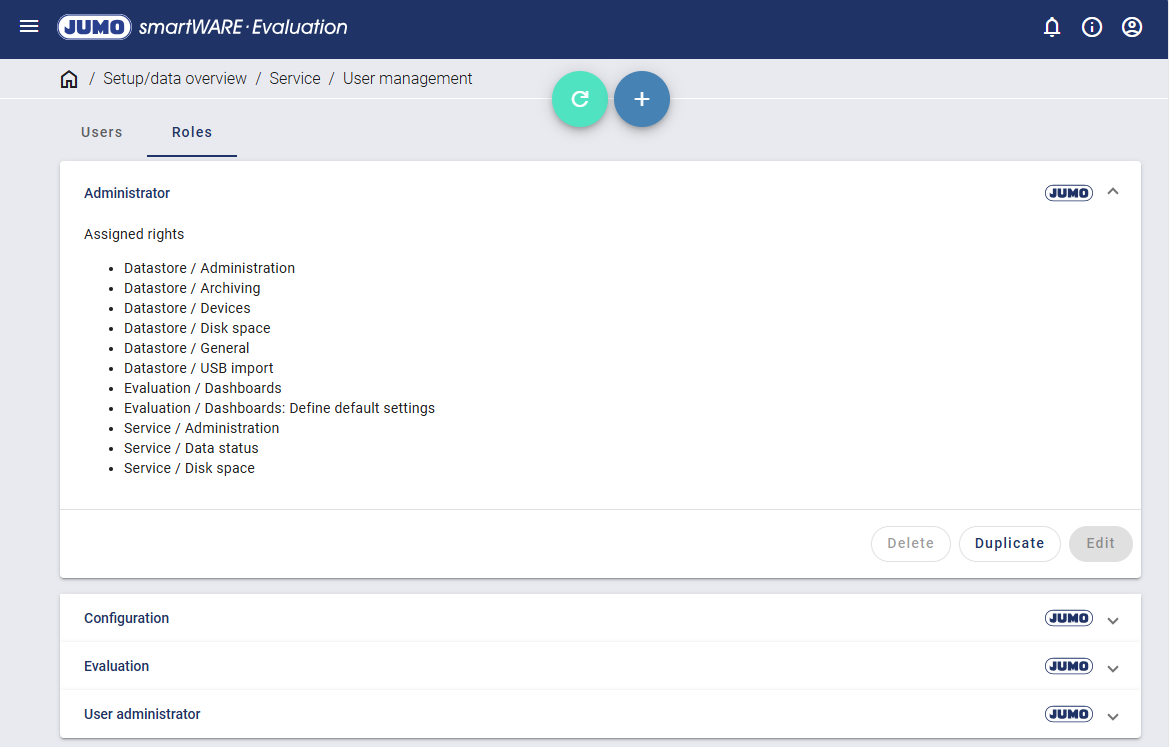Screen dimensions: 1169x747
Task: Select the Roles tab
Action: pos(192,132)
